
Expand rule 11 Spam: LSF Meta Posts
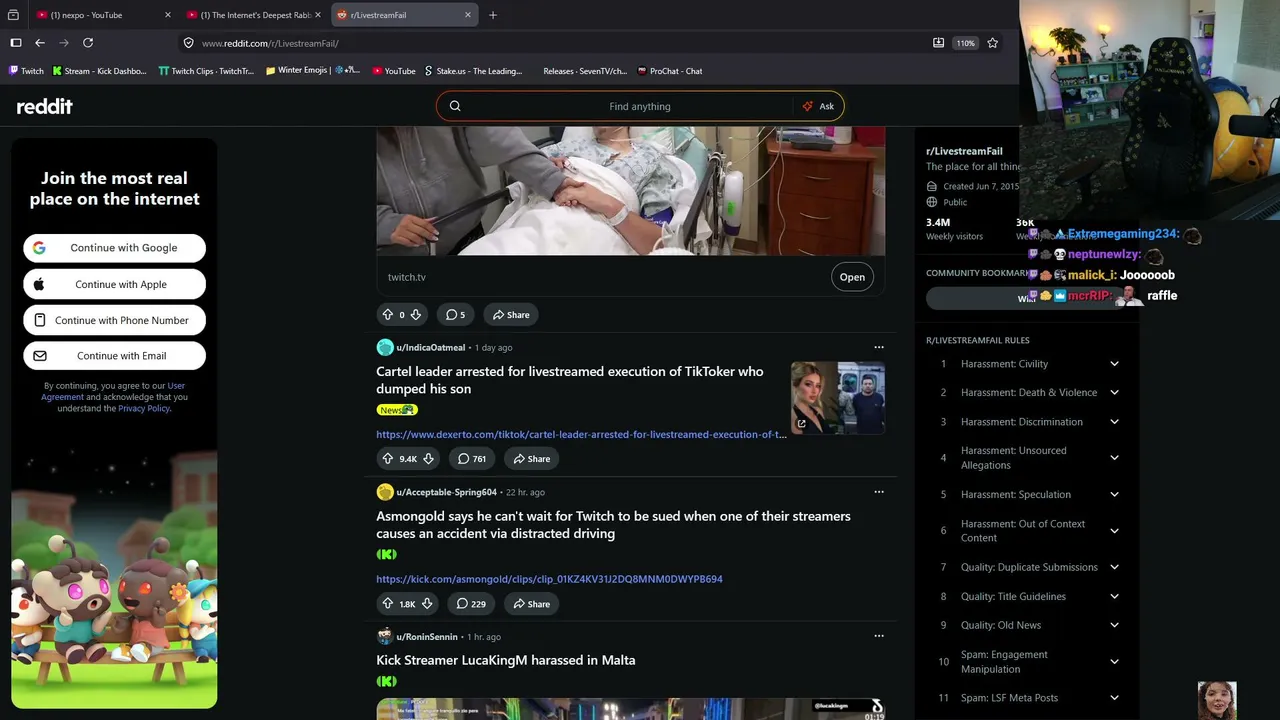click(1114, 698)
